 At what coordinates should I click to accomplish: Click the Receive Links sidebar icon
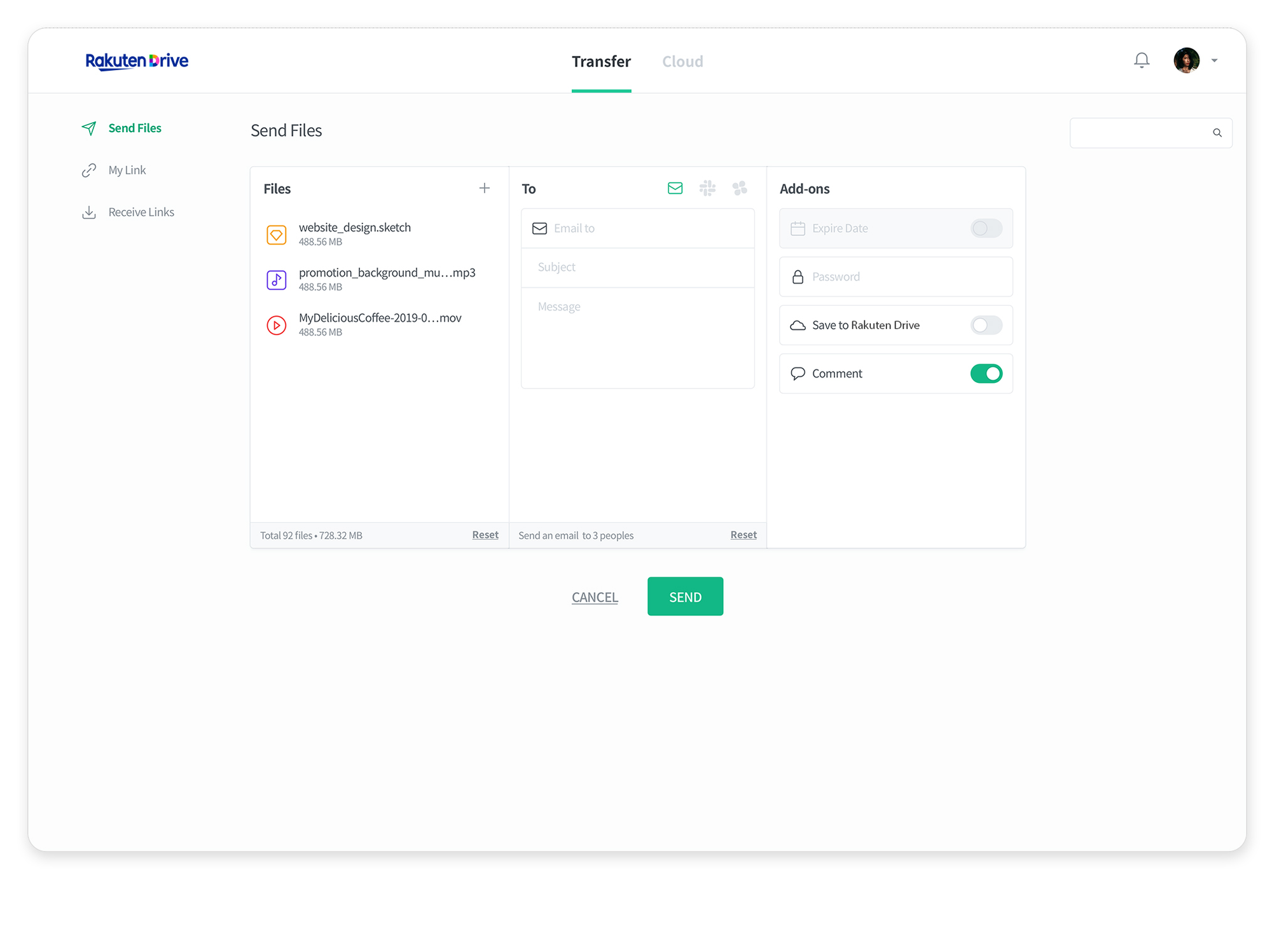[90, 211]
